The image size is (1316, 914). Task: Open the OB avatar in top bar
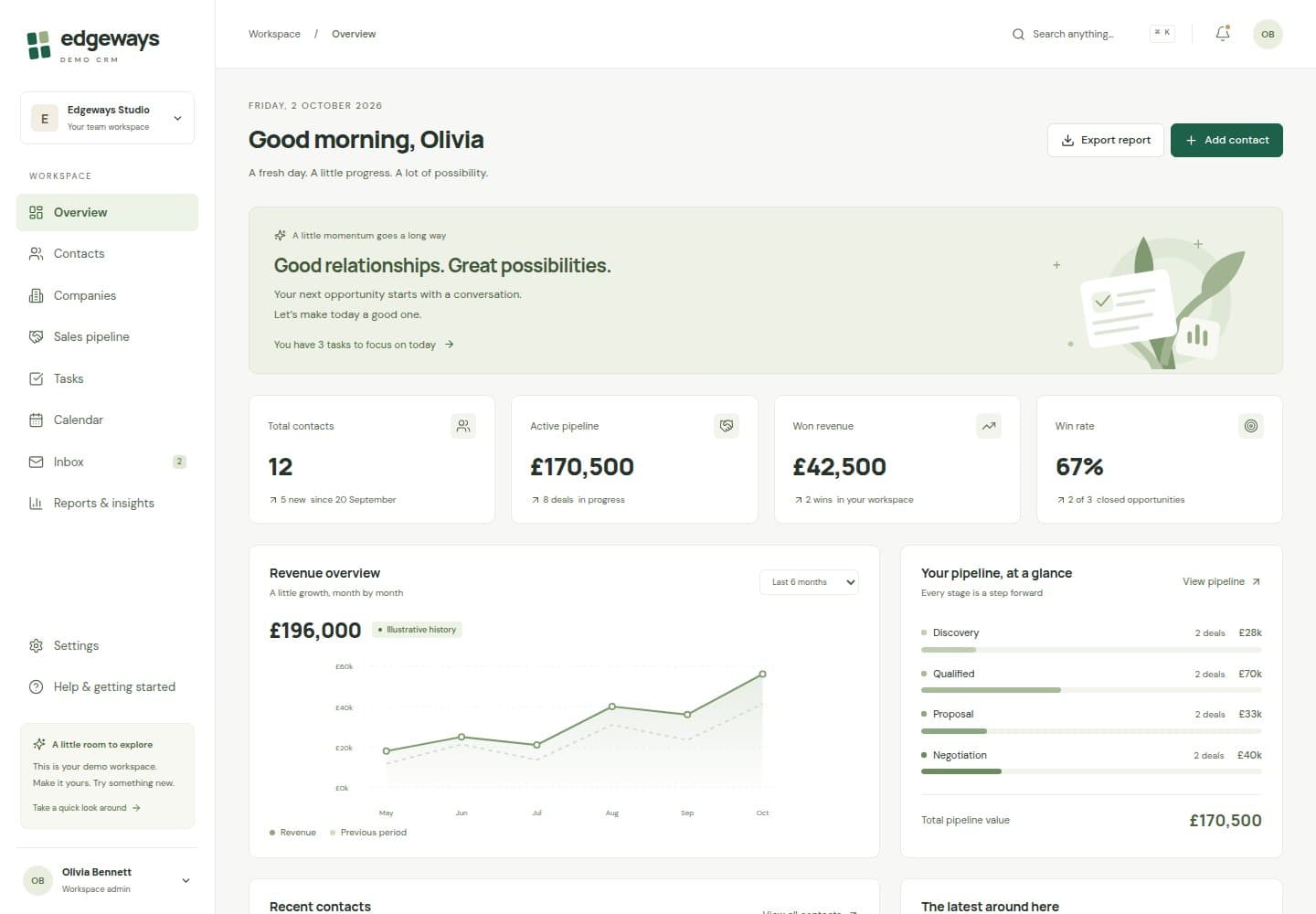[x=1268, y=34]
